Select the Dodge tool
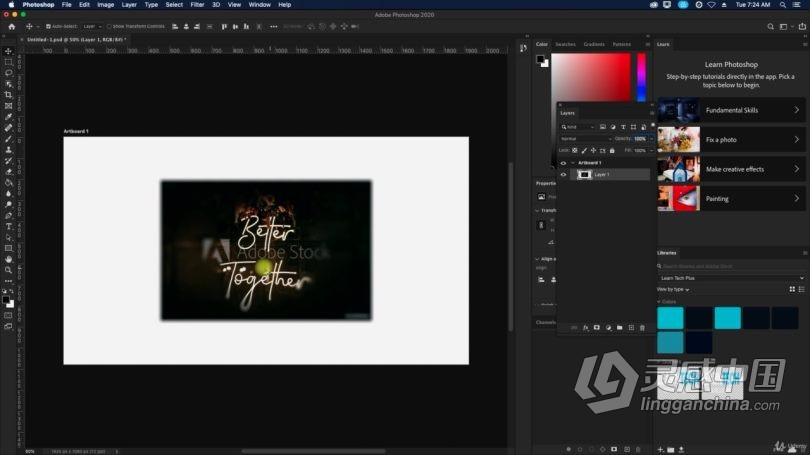810x455 pixels. [x=8, y=205]
